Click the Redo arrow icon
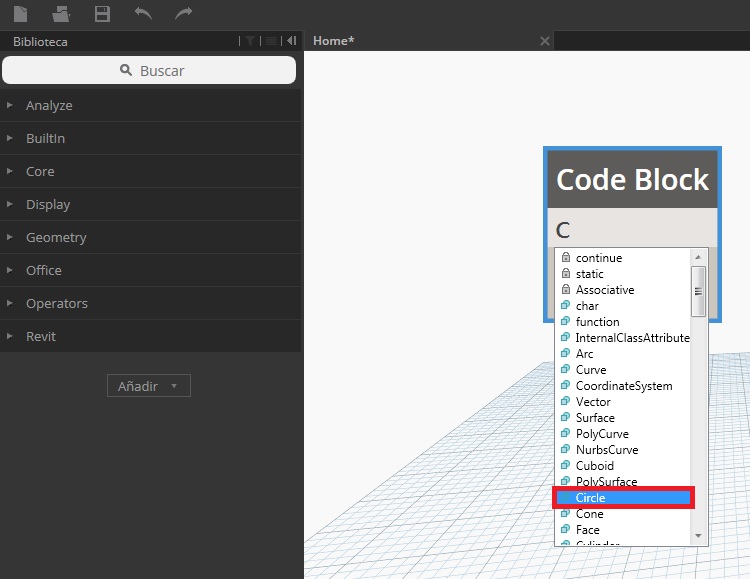This screenshot has height=579, width=750. 183,14
